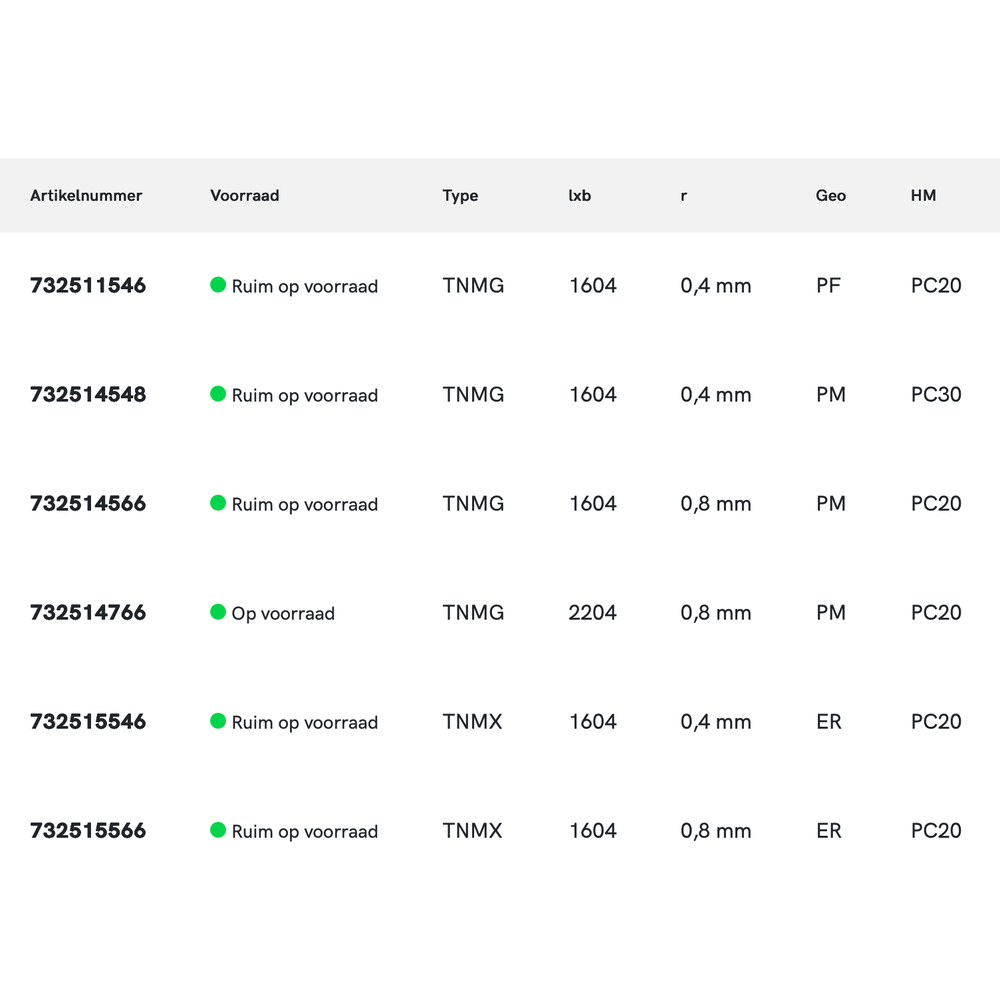Click the green stock indicator for 732514566

point(218,503)
